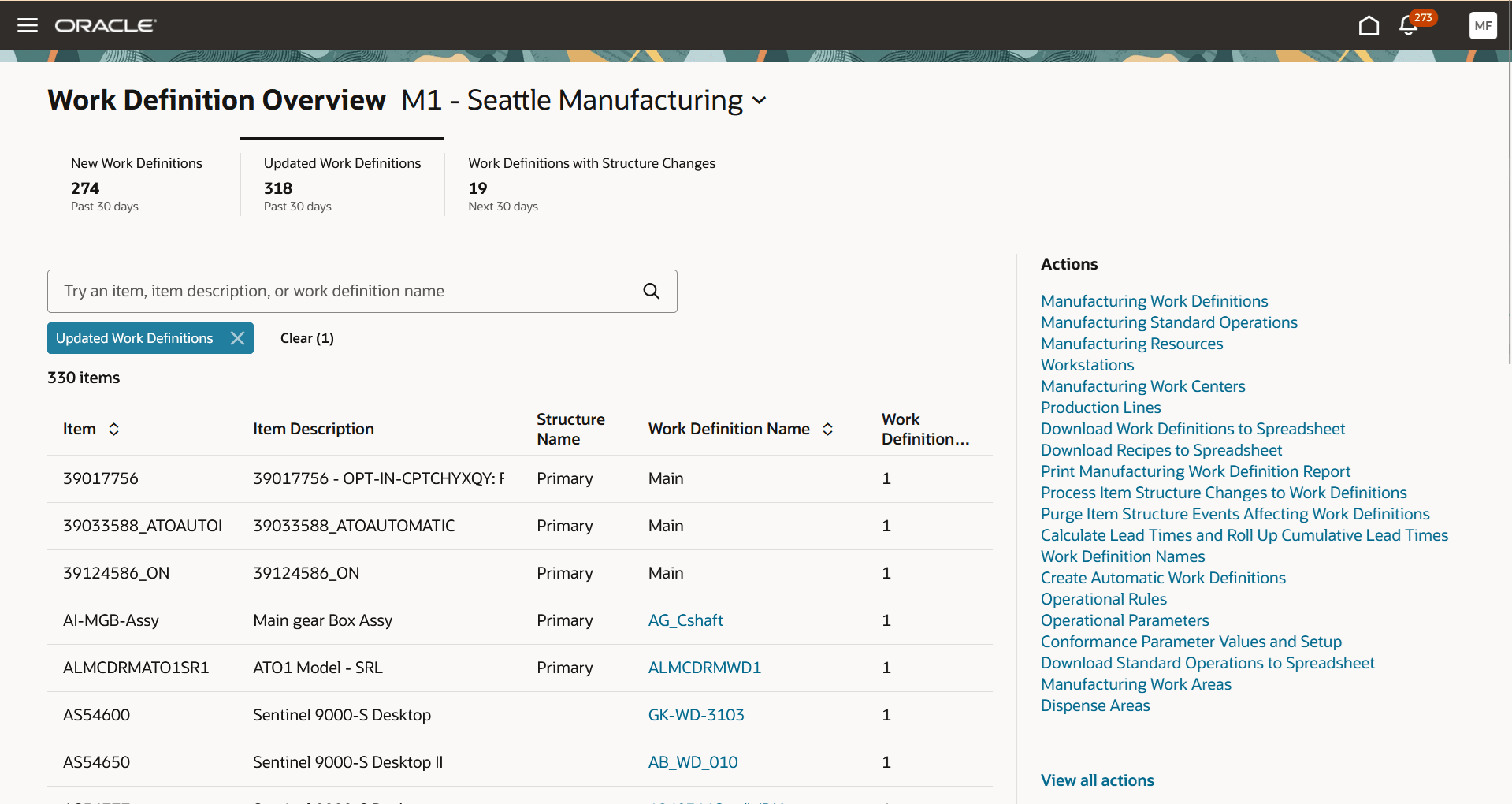This screenshot has width=1512, height=804.
Task: Click the Clear (1) filters button
Action: 307,338
